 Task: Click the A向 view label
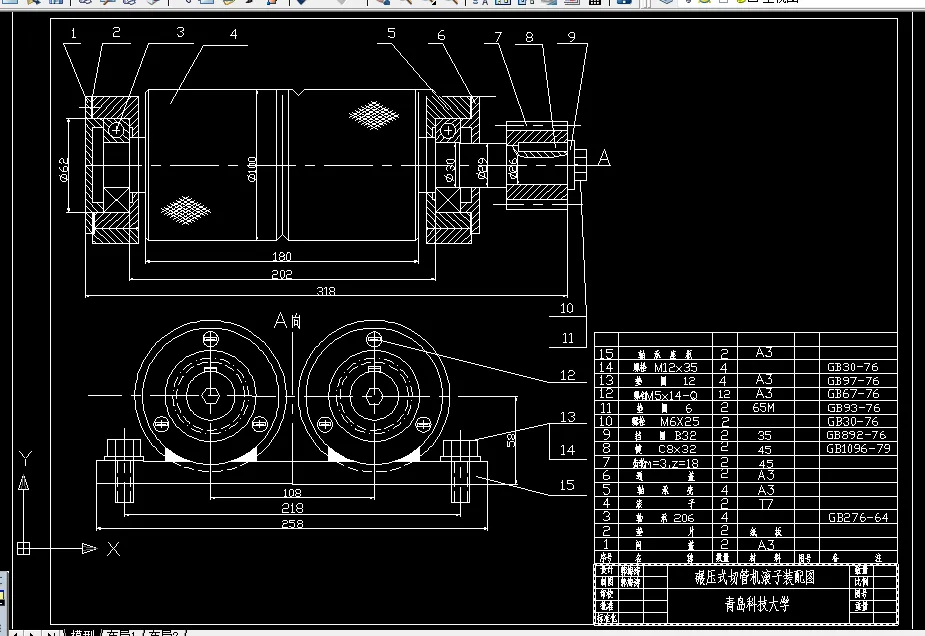(x=288, y=320)
